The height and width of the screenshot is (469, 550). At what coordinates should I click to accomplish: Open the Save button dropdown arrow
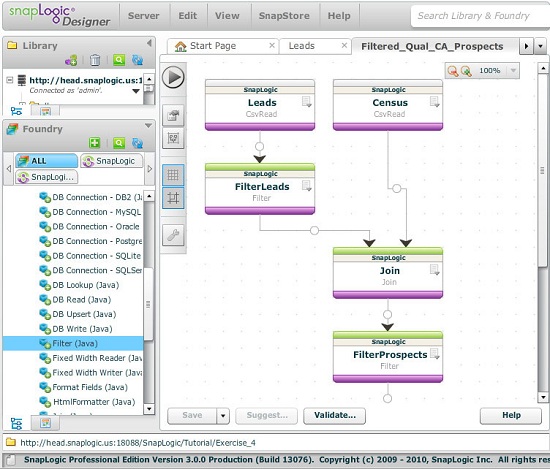click(x=223, y=416)
